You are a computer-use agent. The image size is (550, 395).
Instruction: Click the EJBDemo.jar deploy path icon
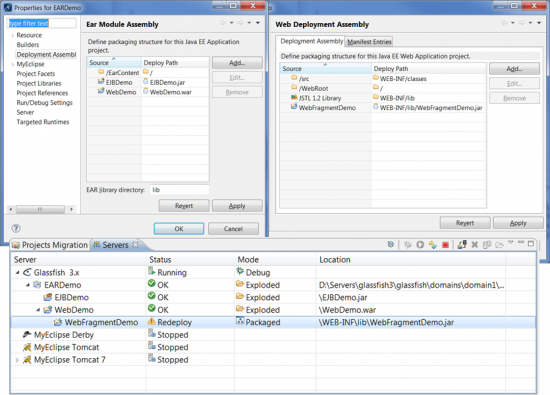[x=146, y=82]
